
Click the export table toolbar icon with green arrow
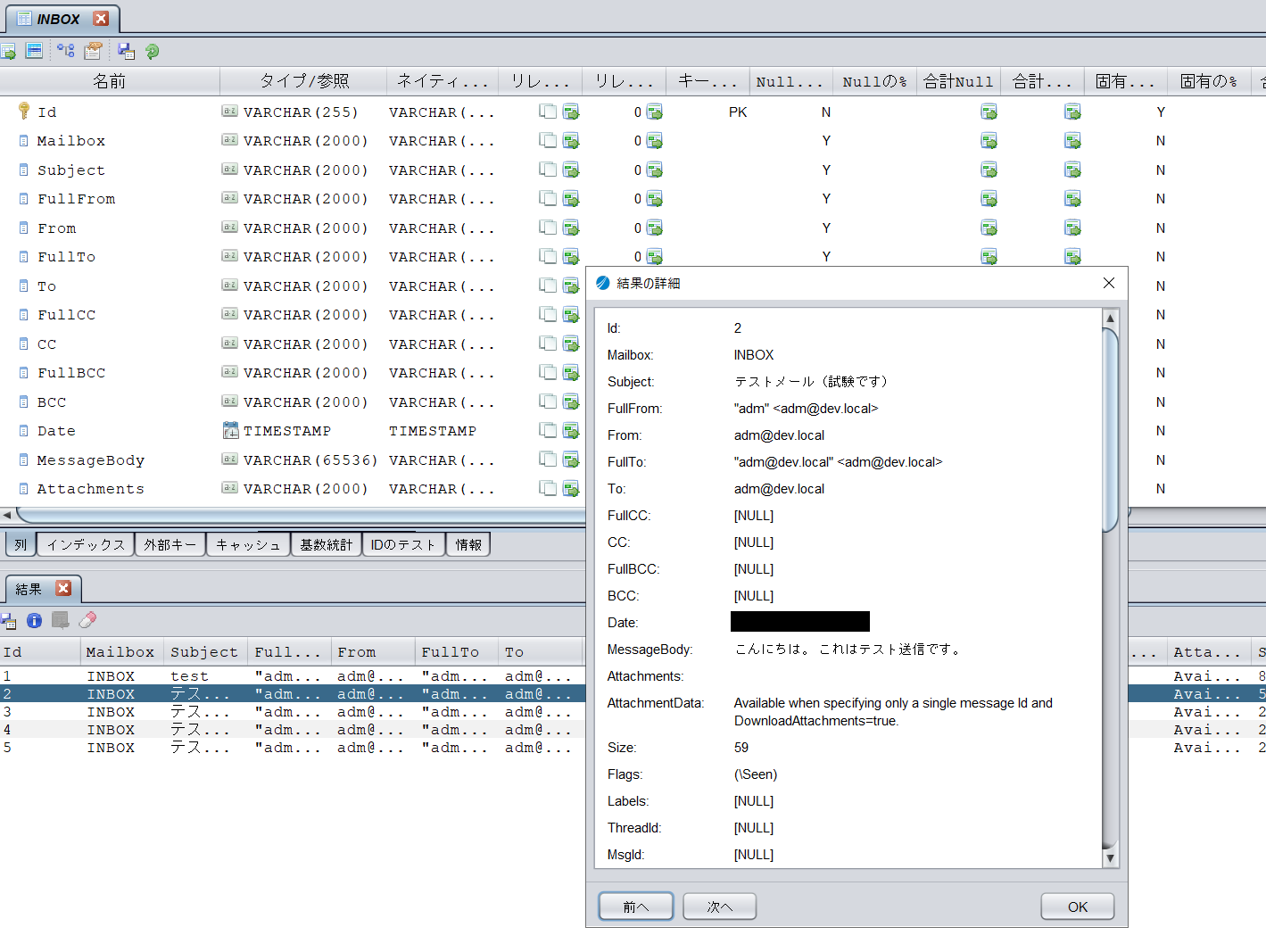click(x=8, y=52)
